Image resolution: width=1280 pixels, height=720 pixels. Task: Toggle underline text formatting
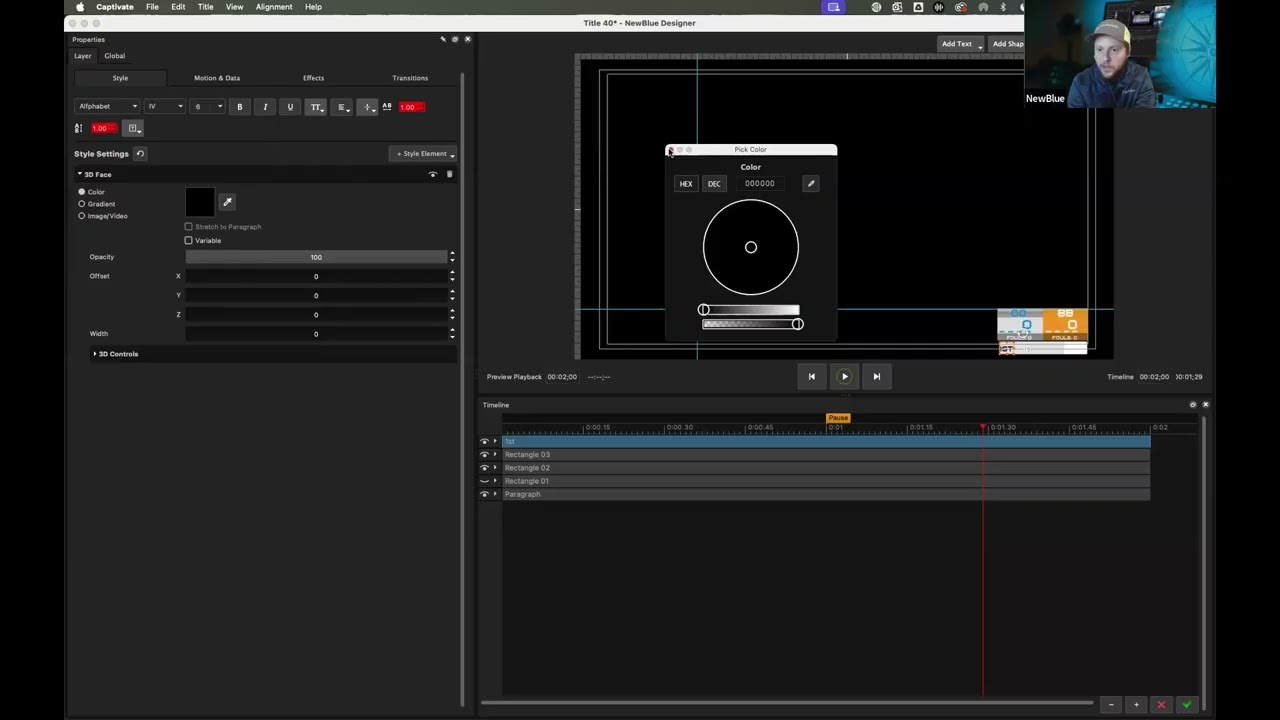[290, 107]
